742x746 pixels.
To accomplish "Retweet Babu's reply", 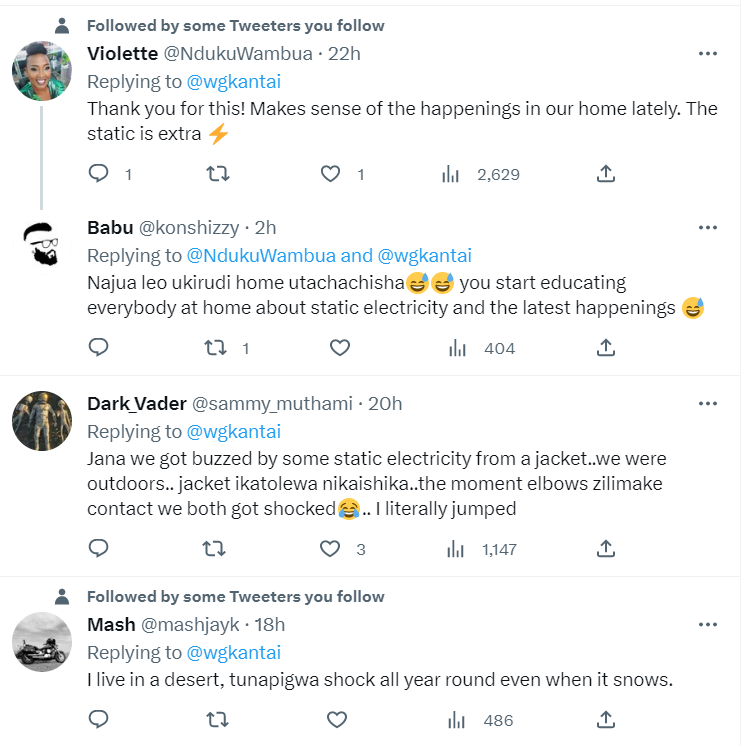I will (216, 348).
